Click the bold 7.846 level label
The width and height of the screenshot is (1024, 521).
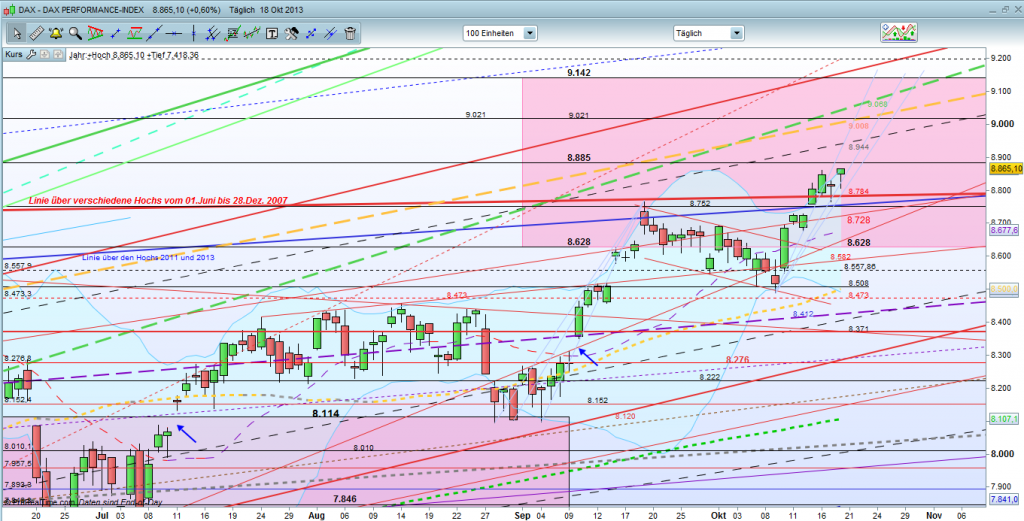[344, 498]
